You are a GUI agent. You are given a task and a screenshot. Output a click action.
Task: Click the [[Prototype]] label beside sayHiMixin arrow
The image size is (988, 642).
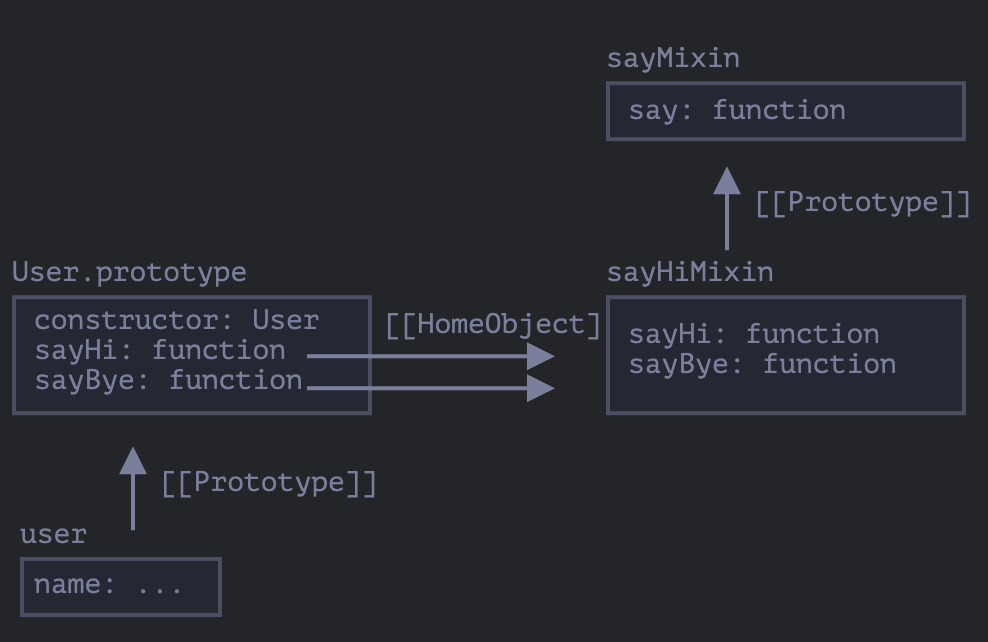point(862,203)
